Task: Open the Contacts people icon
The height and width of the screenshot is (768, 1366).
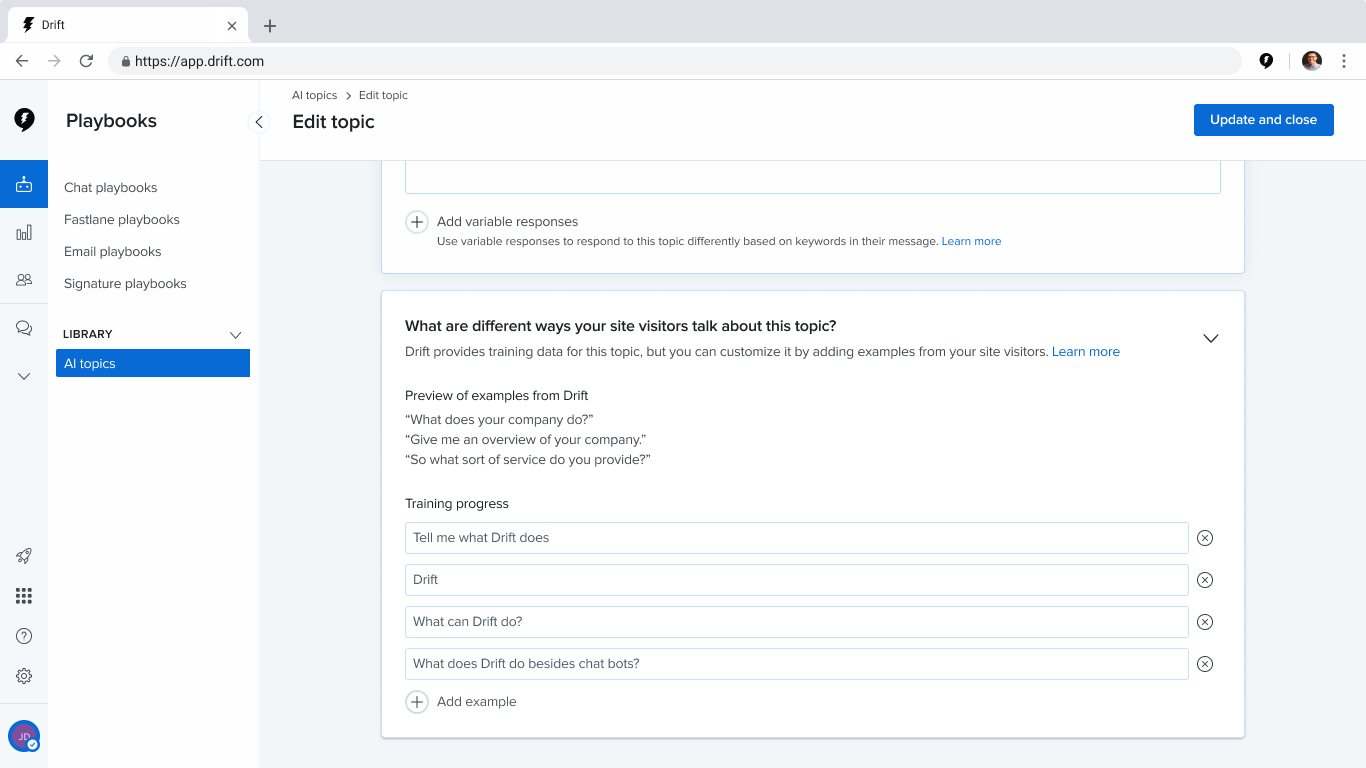Action: pyautogui.click(x=24, y=280)
